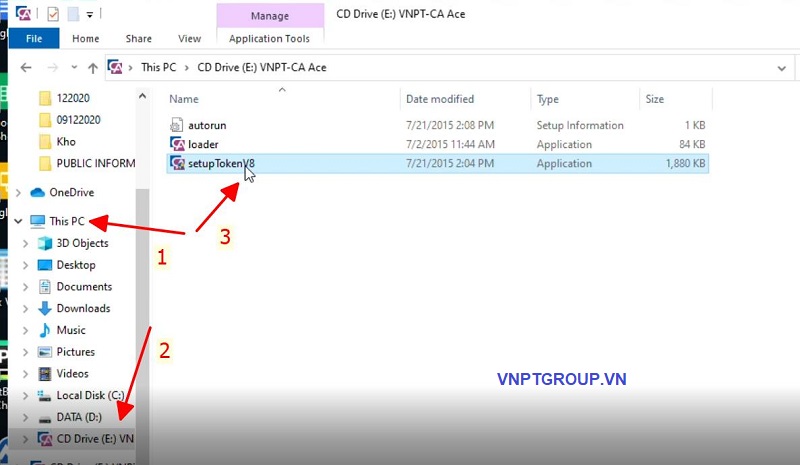
Task: Expand the OneDrive tree node
Action: pyautogui.click(x=18, y=192)
